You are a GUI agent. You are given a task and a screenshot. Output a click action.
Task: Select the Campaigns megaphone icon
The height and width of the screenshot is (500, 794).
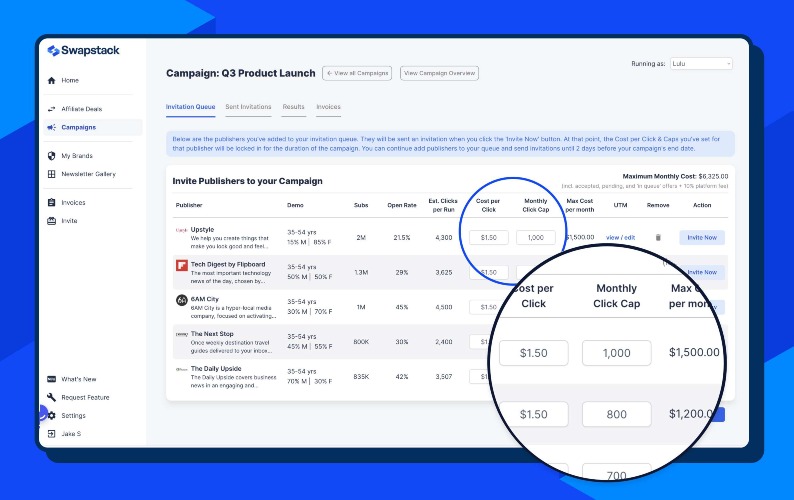click(x=51, y=127)
